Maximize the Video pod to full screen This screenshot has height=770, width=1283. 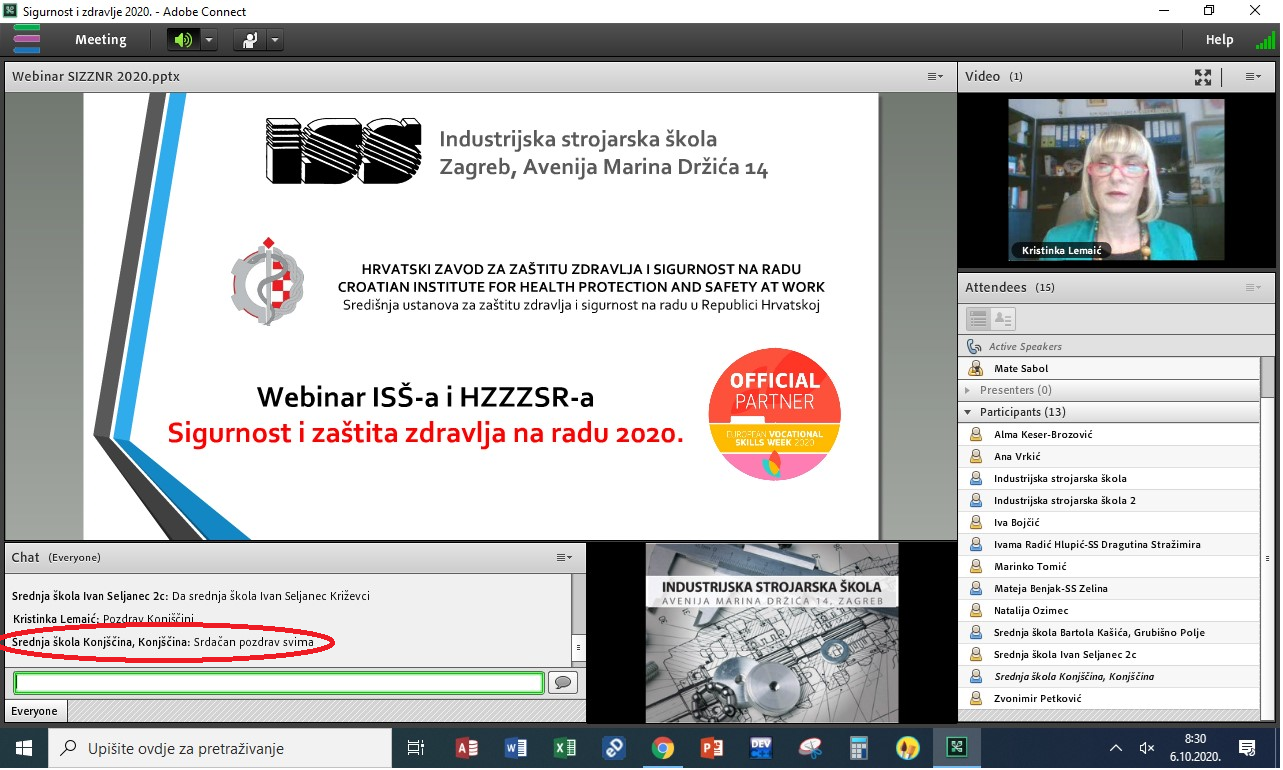1203,76
